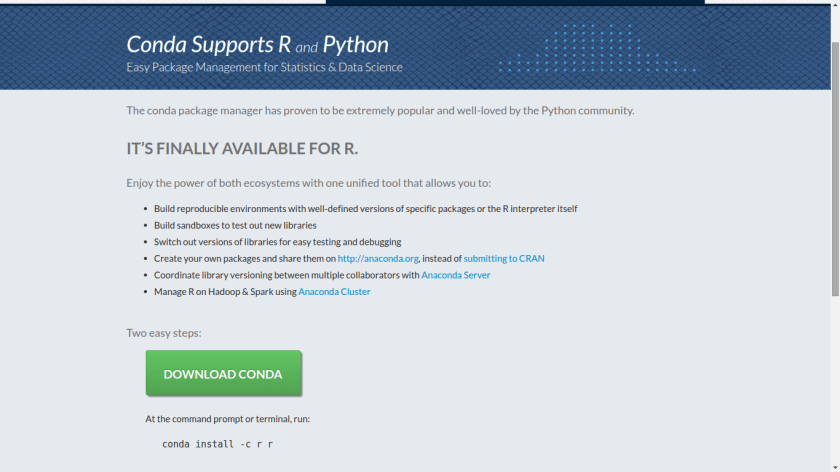
Task: Click 'At the command prompt or terminal' text
Action: click(x=234, y=419)
